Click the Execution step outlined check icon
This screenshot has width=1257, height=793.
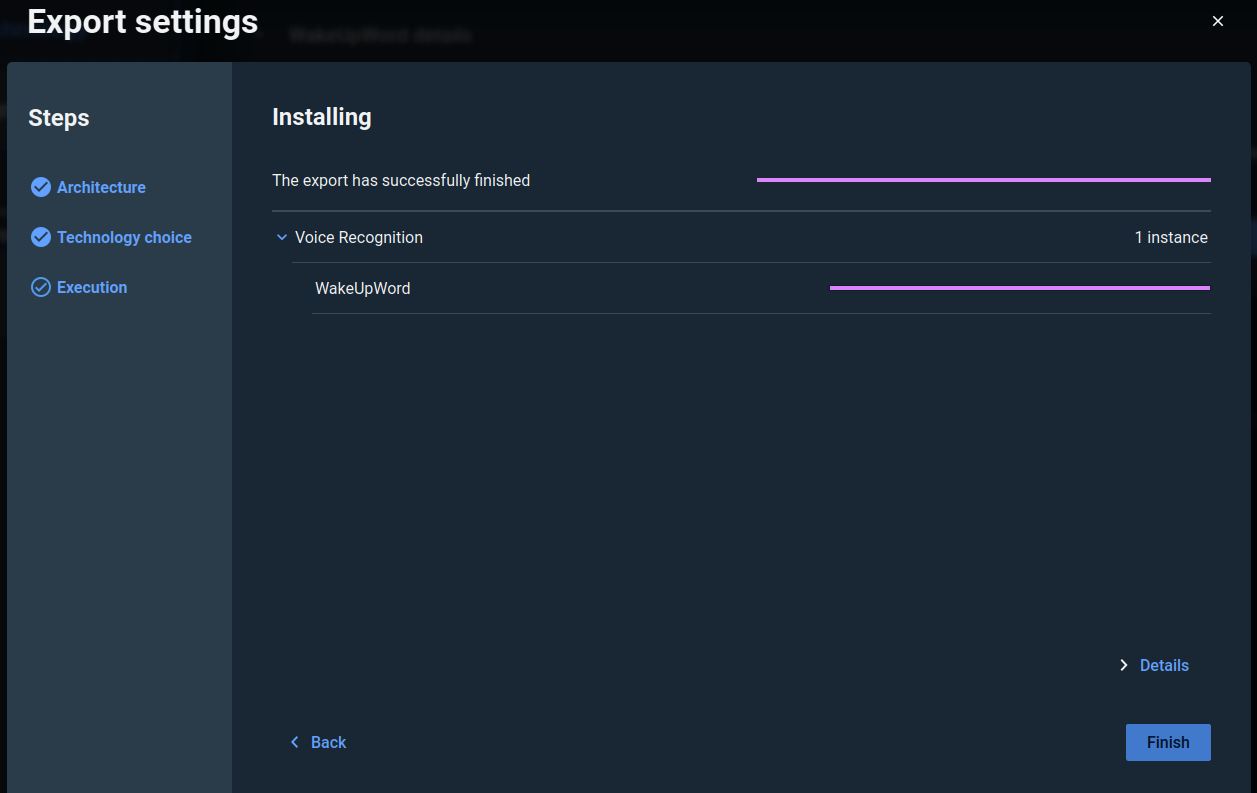(40, 287)
